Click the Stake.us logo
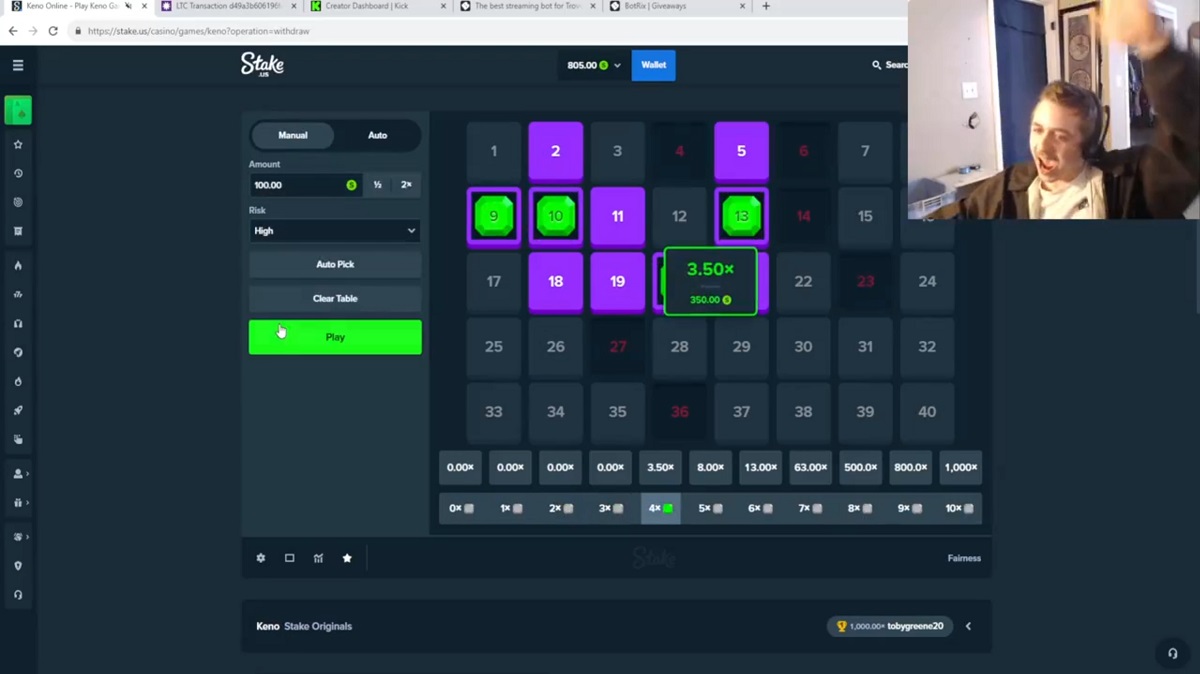The width and height of the screenshot is (1200, 674). 262,65
